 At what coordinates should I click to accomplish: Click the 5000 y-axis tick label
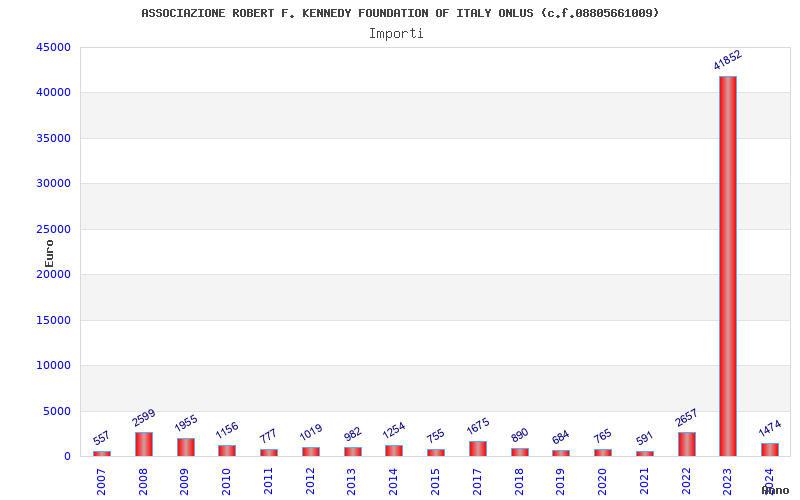57,411
